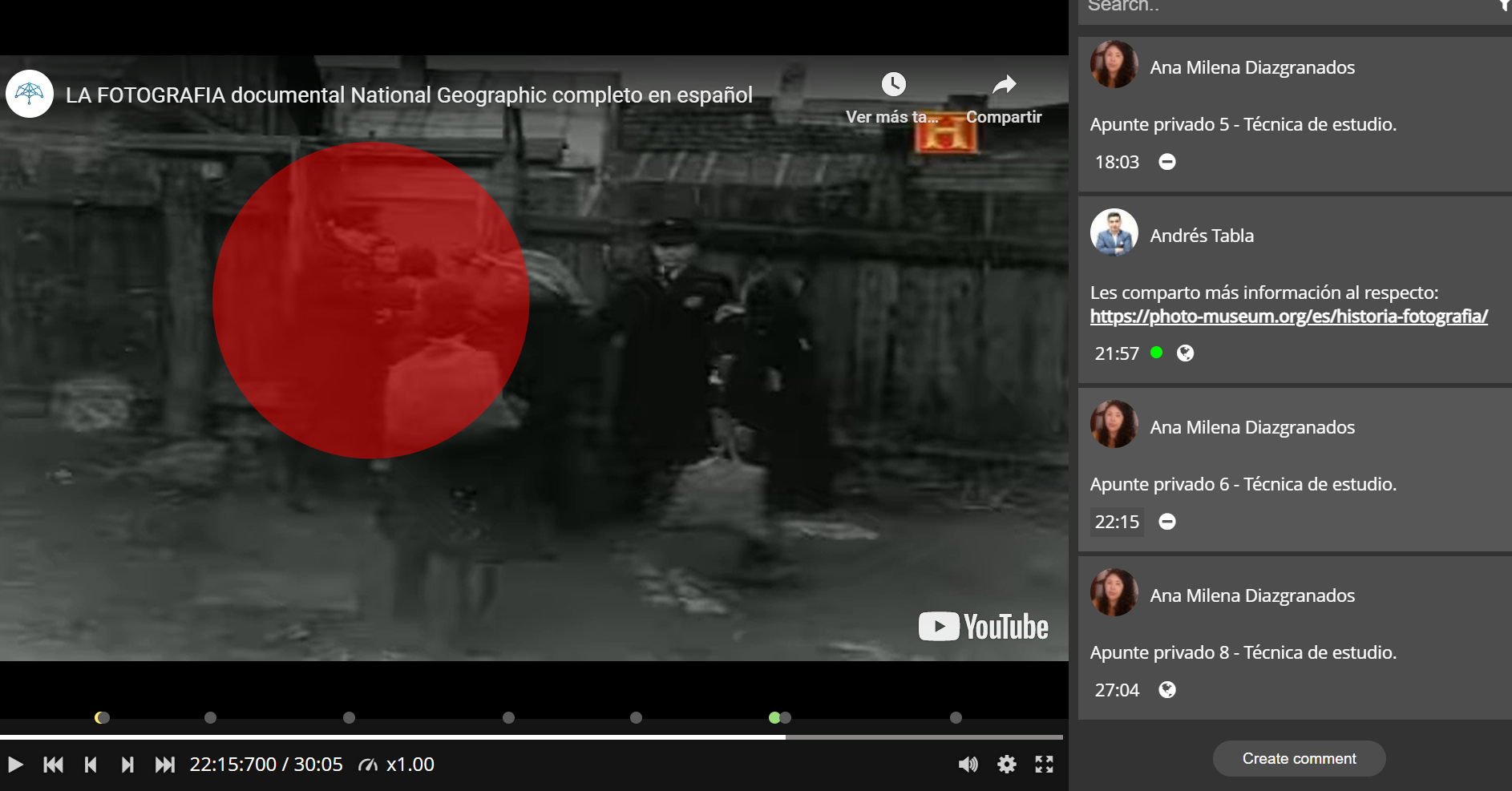Jump to the first comment marker

coord(53,765)
